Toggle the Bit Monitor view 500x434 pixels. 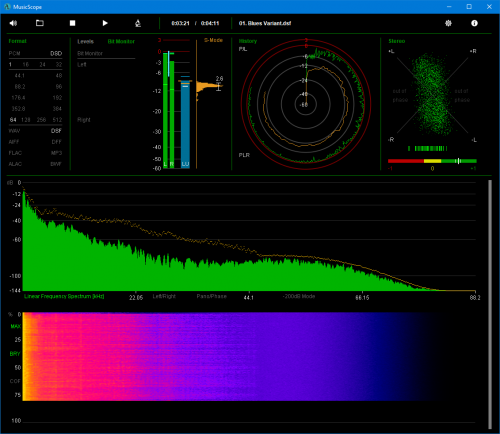(121, 41)
